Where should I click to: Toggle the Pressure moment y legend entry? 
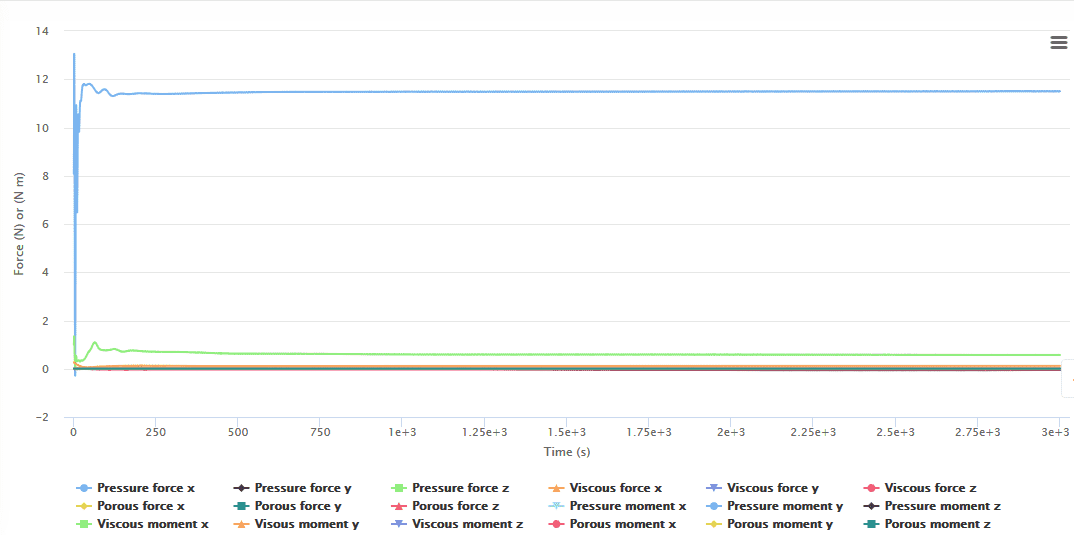pyautogui.click(x=775, y=506)
